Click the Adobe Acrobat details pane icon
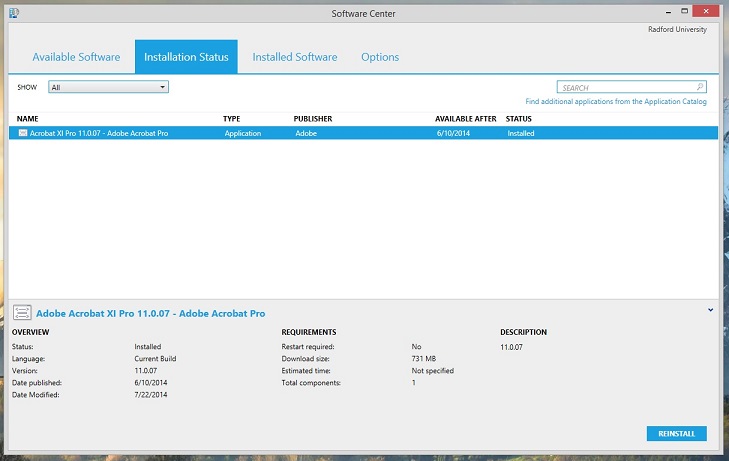 coord(22,312)
